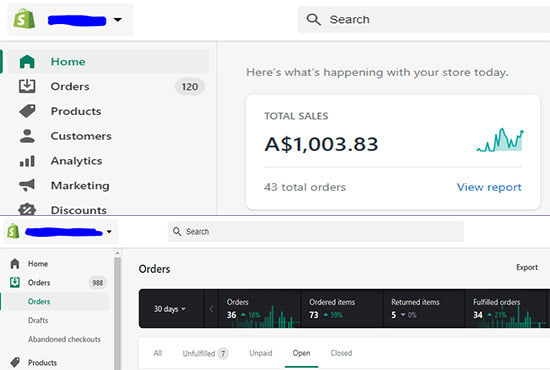The image size is (550, 370).
Task: Click the Returned items 5 metric card
Action: tap(424, 309)
